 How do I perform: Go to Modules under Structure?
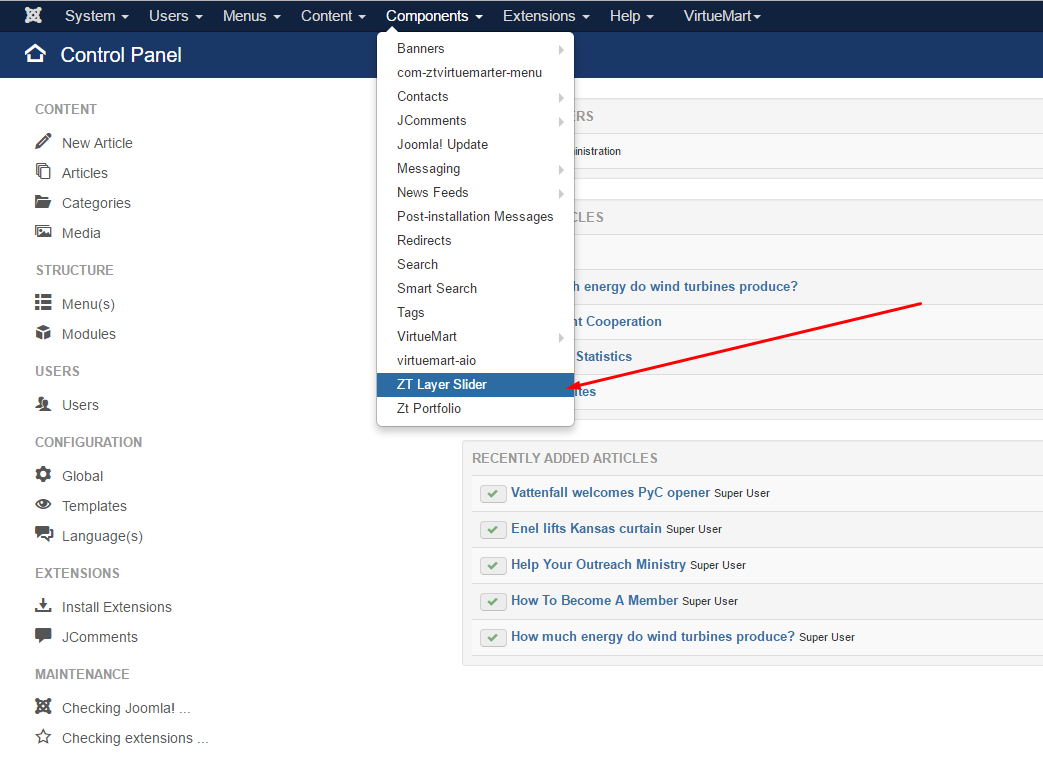88,334
